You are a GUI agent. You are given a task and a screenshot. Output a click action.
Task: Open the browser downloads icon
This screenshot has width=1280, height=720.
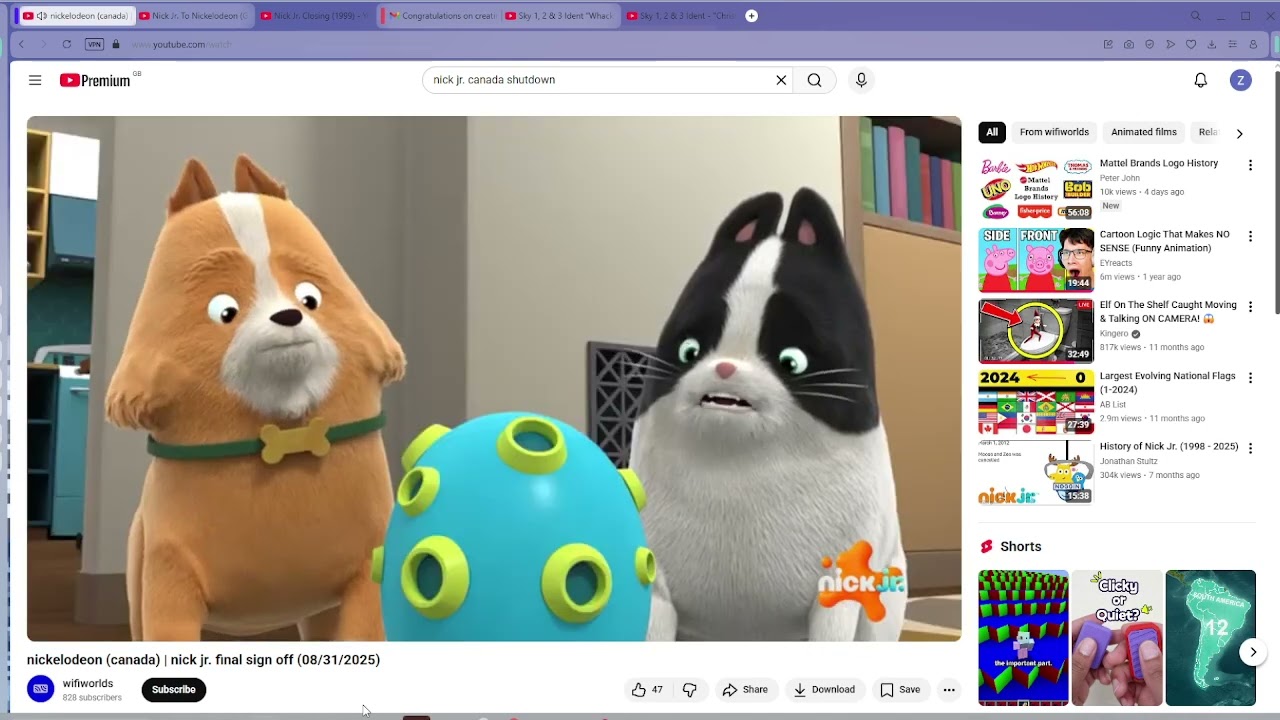tap(1212, 44)
